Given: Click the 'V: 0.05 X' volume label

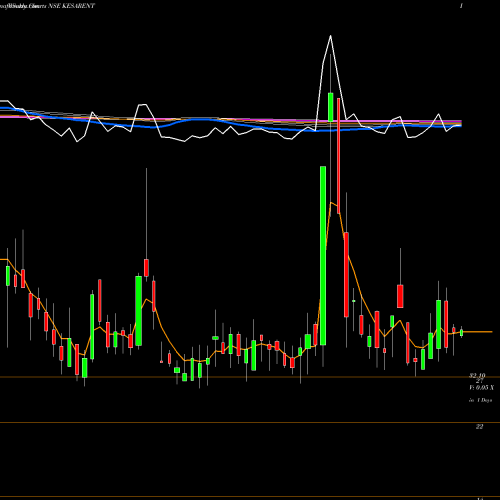Looking at the screenshot, I should [482, 388].
